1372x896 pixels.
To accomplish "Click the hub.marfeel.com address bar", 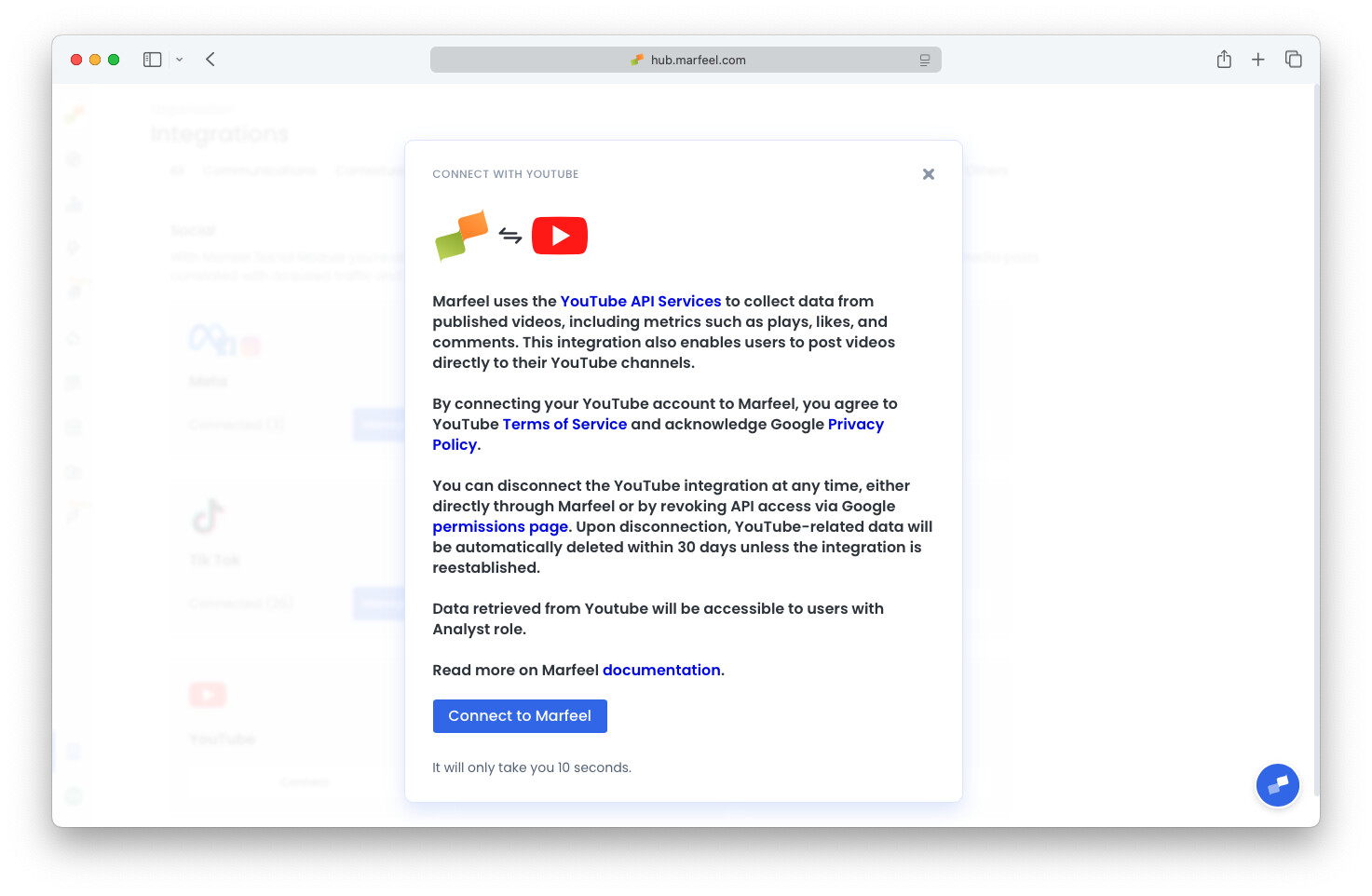I will (686, 59).
